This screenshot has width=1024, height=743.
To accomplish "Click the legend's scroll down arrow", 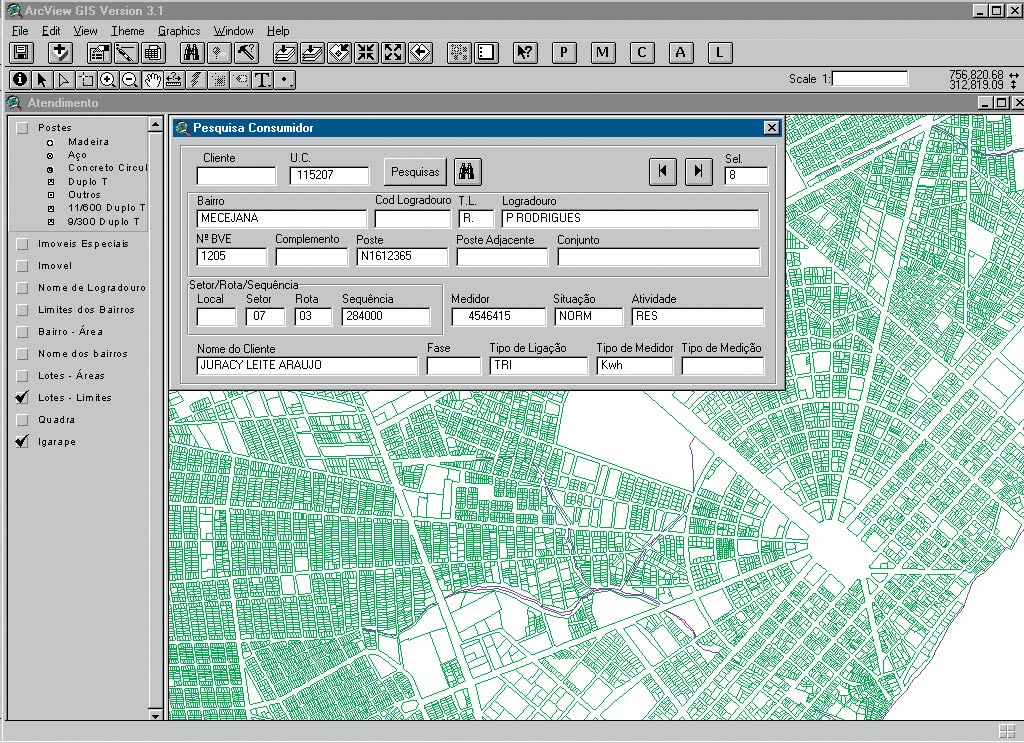I will (155, 715).
